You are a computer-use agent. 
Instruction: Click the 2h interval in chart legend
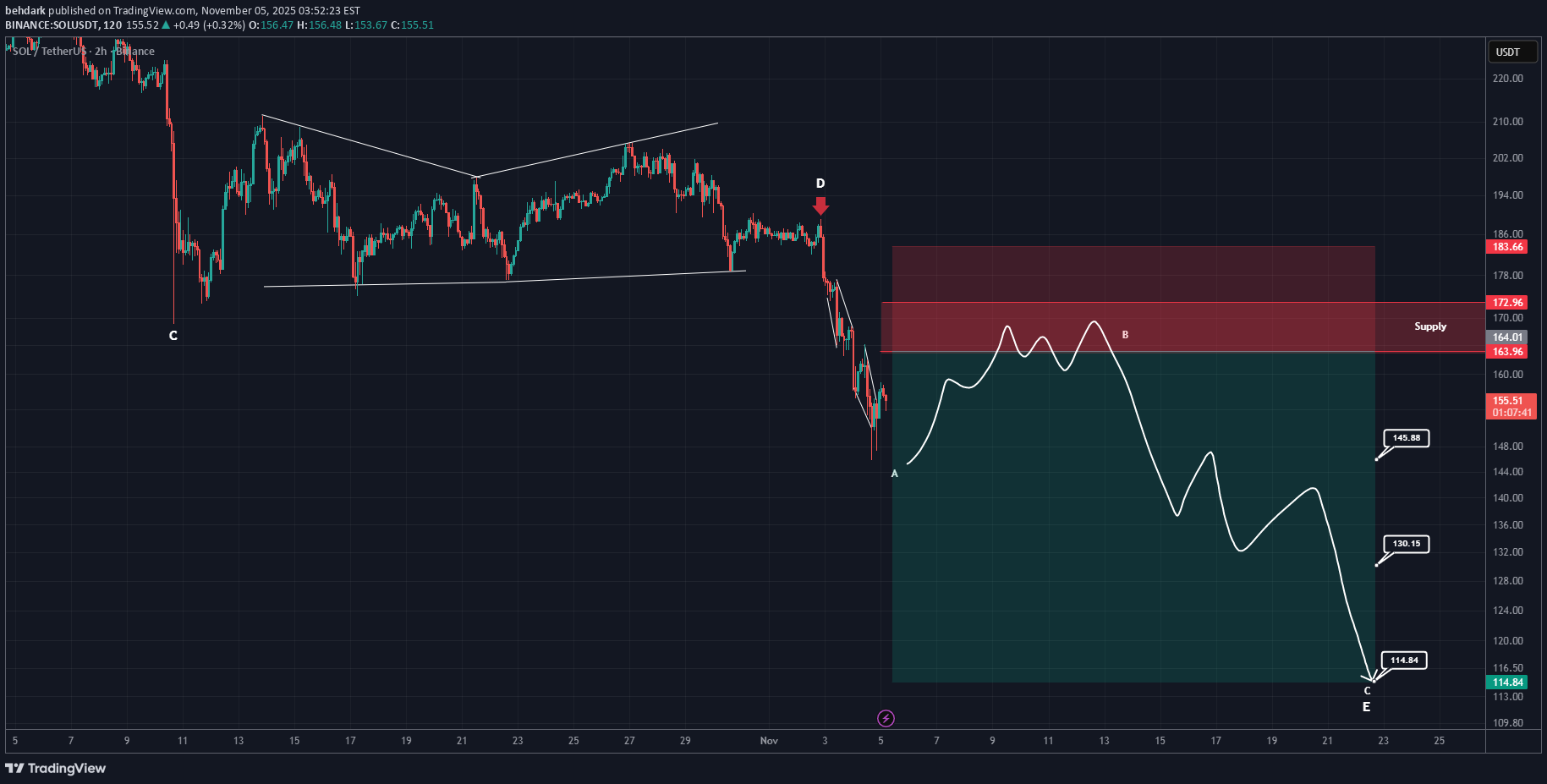pos(101,52)
